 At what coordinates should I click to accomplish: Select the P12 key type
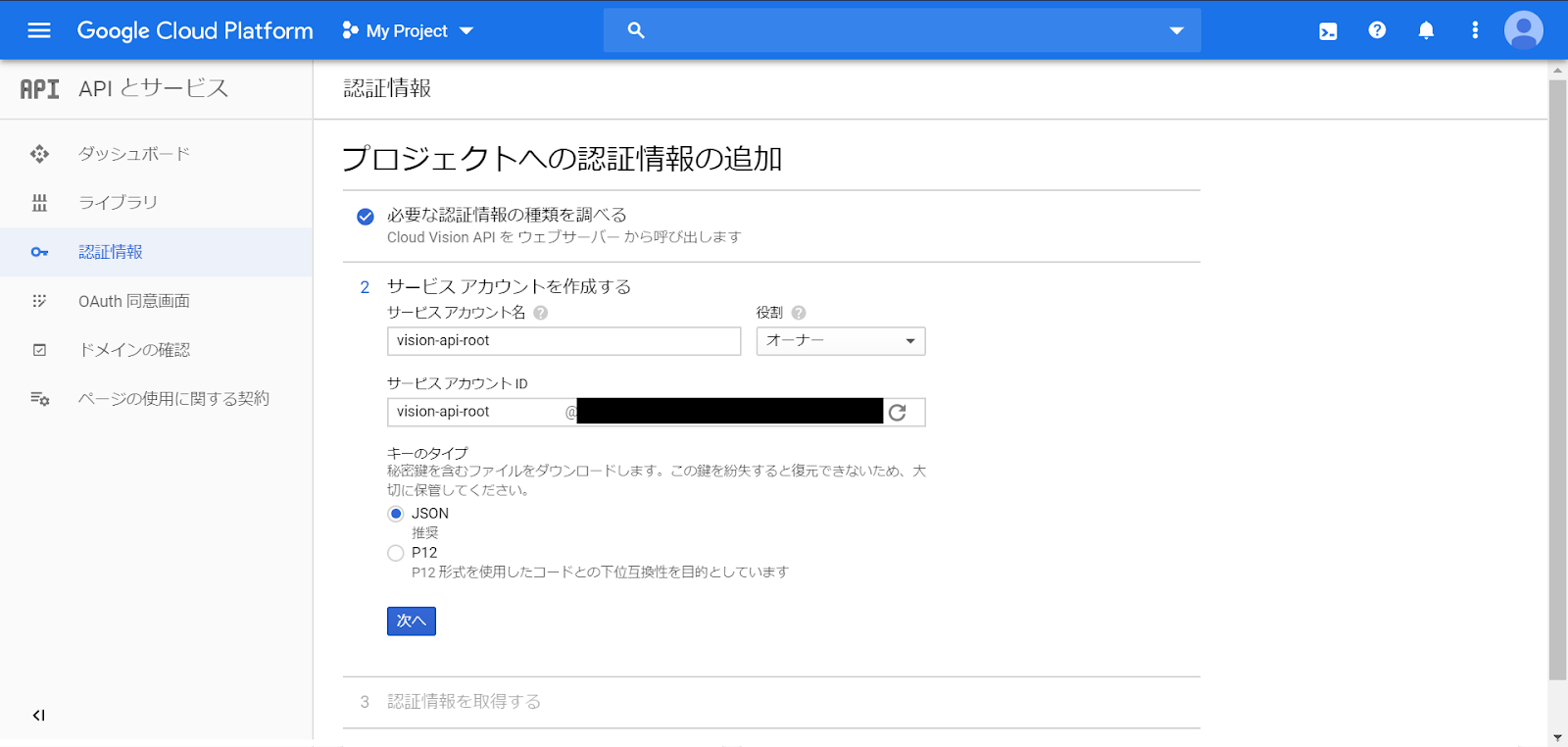coord(396,553)
